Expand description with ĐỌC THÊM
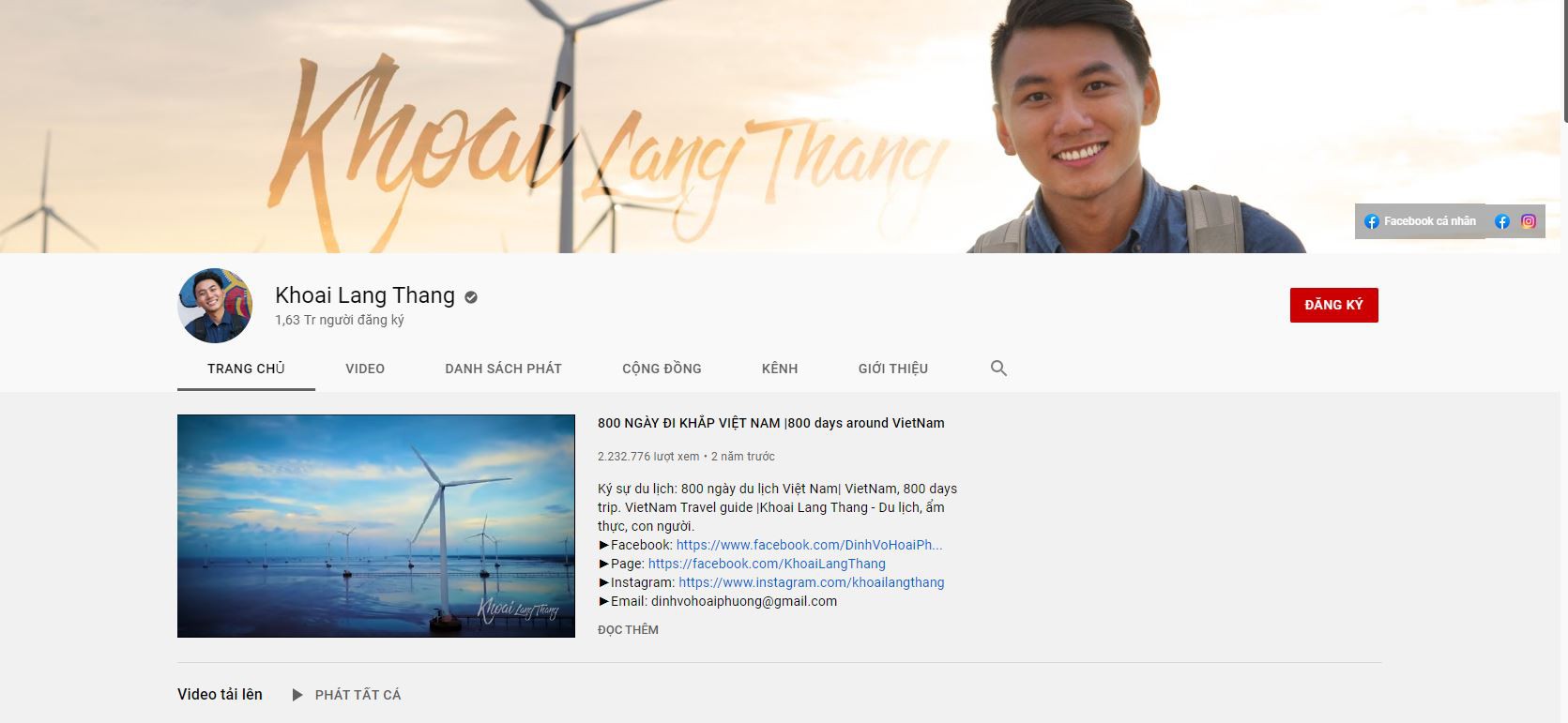This screenshot has width=1568, height=723. point(628,629)
